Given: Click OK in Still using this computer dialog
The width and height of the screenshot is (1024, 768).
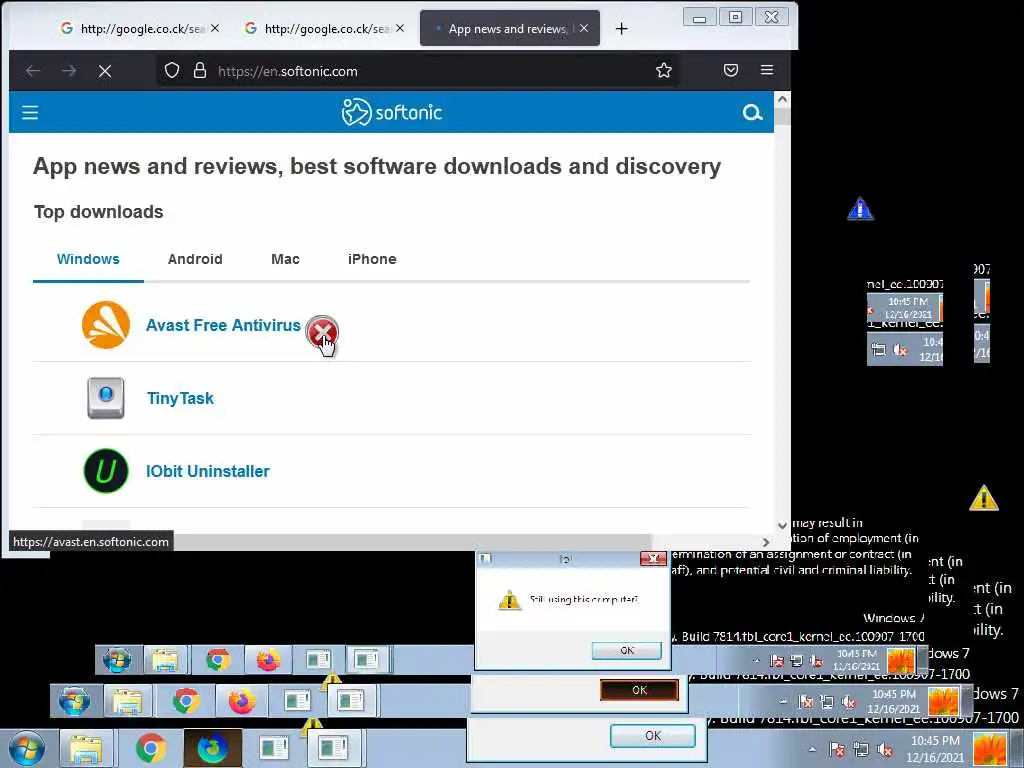Looking at the screenshot, I should pos(627,650).
